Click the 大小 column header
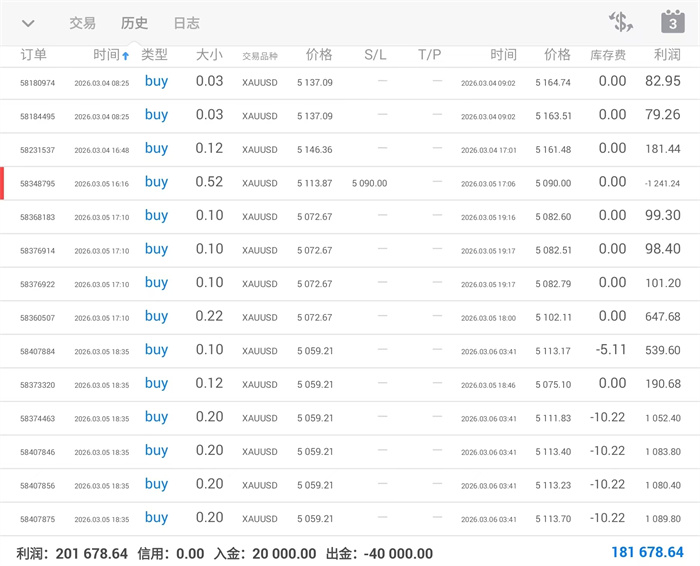Viewport: 700px width, 566px height. point(209,55)
